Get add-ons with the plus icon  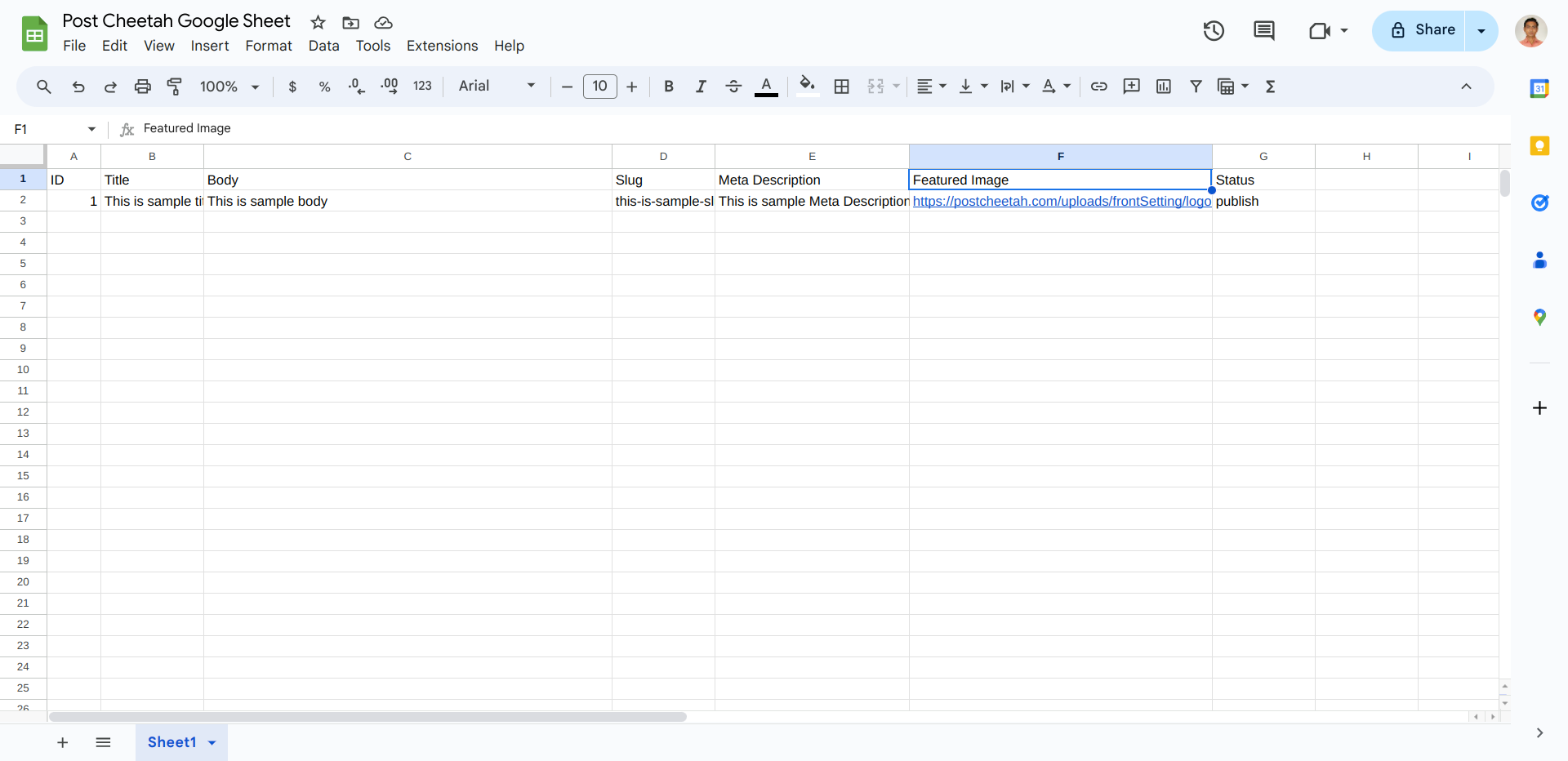tap(1539, 407)
